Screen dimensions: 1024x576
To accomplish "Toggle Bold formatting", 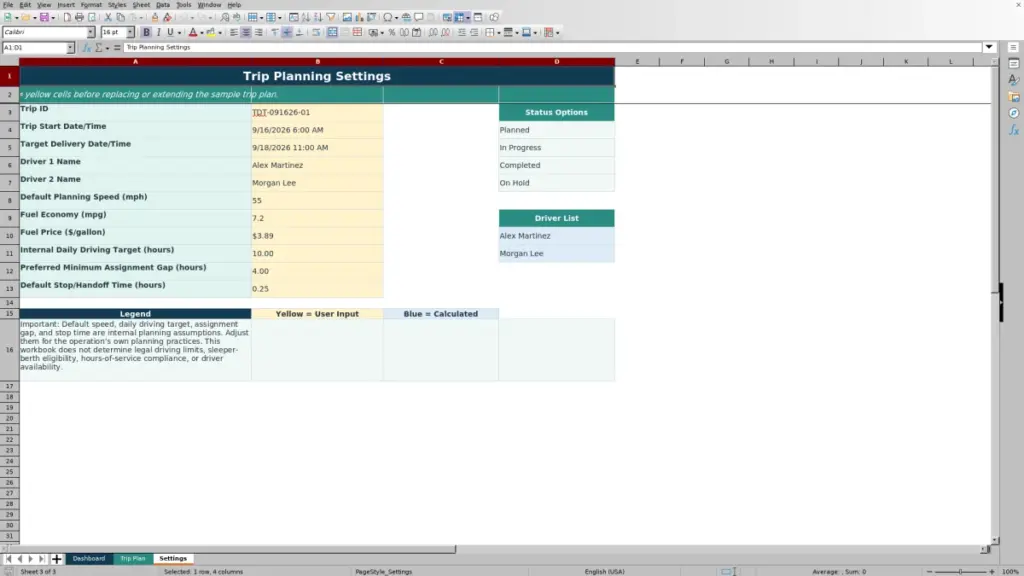I will click(146, 33).
